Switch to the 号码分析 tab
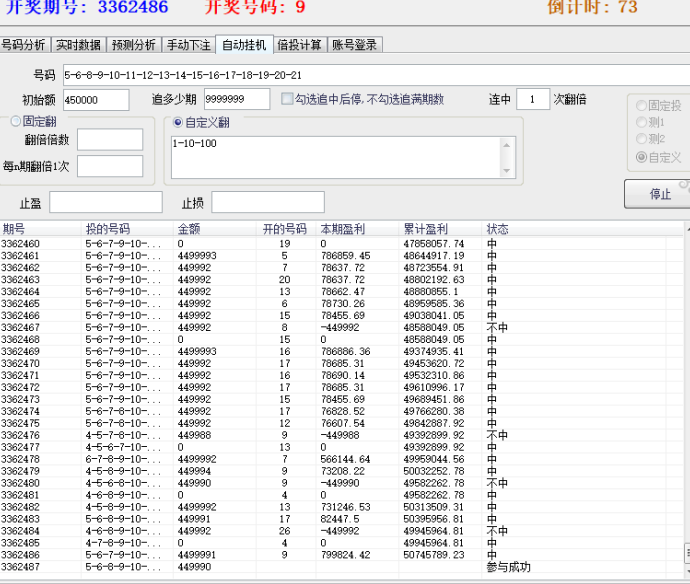 [x=24, y=45]
